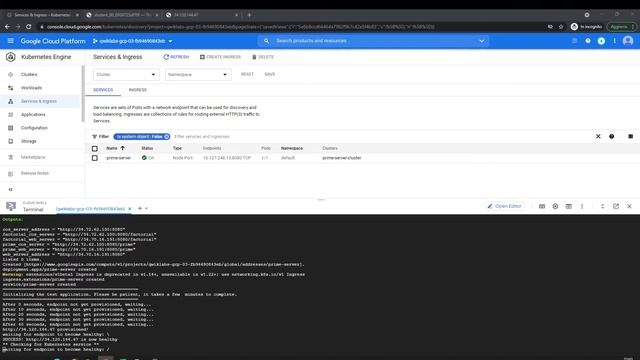
Task: Open Workloads in the sidebar
Action: tap(31, 88)
